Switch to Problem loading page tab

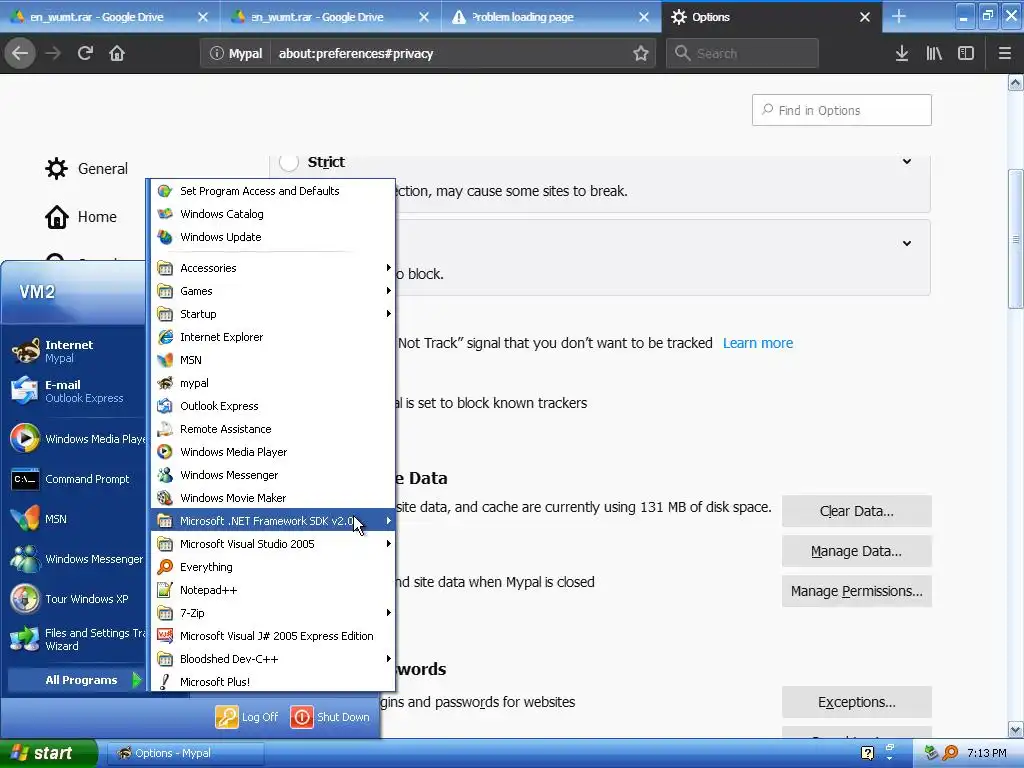pos(551,17)
